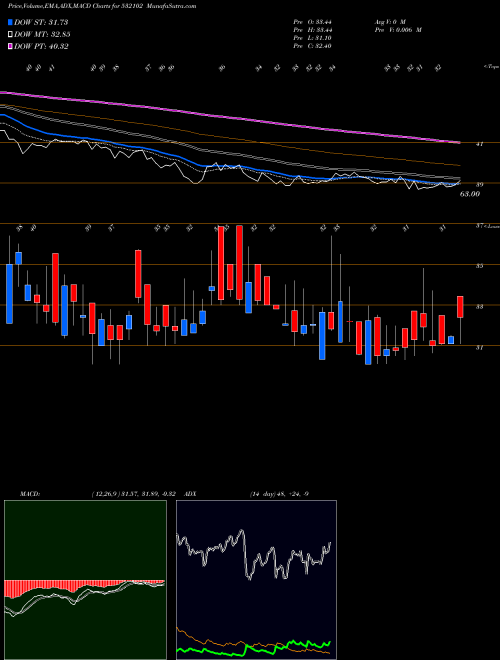This screenshot has width=500, height=660.
Task: Click the Pre H: 33.44 value
Action: click(313, 30)
